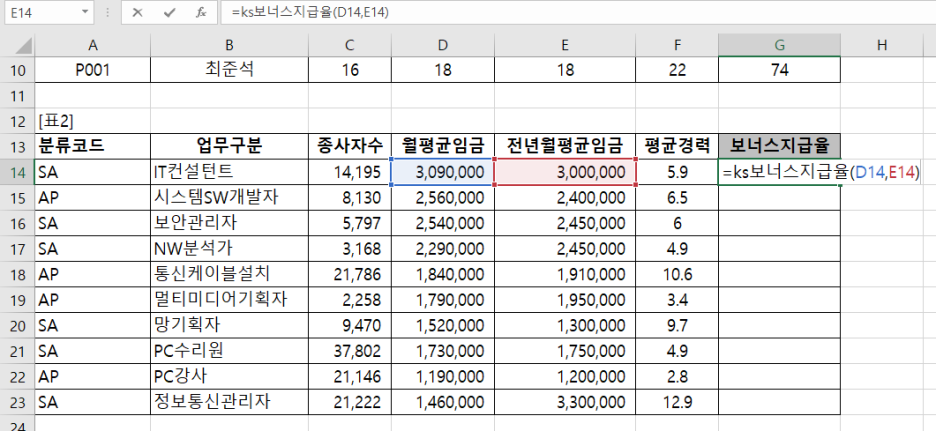Select column D header
936x431 pixels.
tap(443, 45)
